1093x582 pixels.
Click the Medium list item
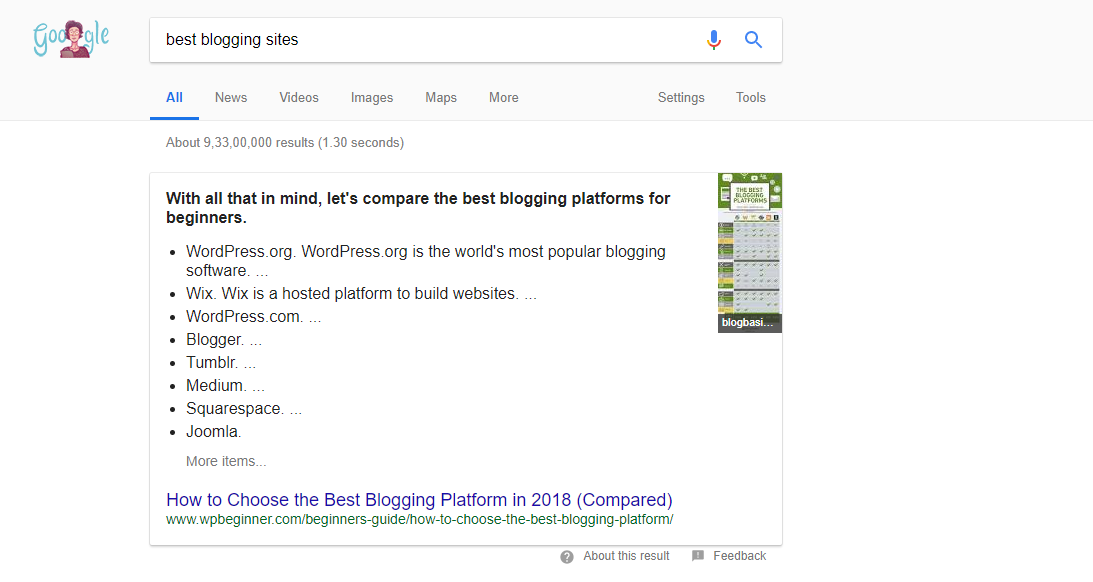225,385
